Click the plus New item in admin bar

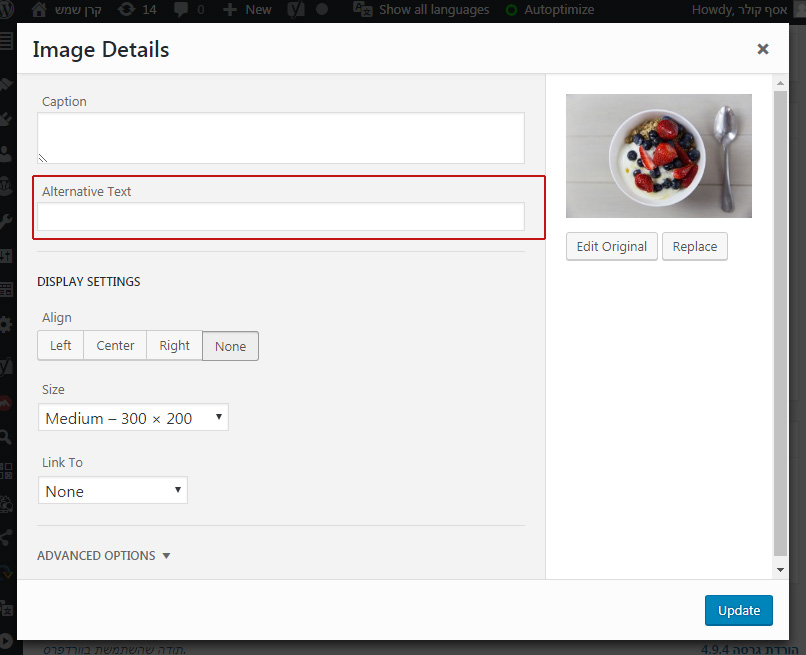[x=247, y=9]
